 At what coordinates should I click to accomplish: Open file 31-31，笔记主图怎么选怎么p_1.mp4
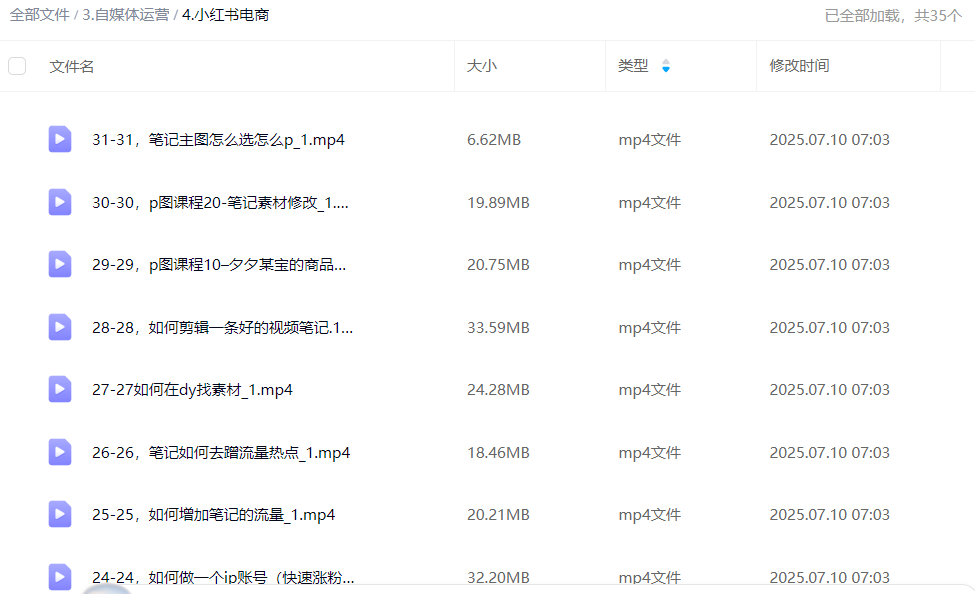click(218, 140)
